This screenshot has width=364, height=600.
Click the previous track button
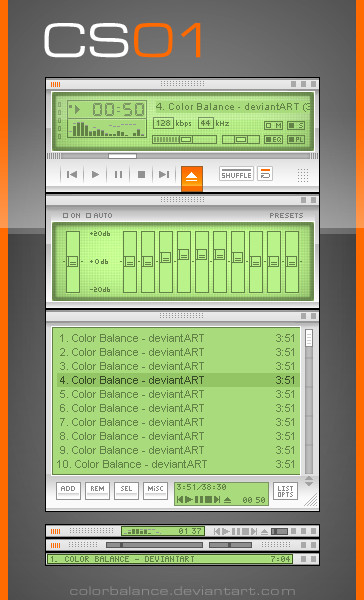[72, 174]
